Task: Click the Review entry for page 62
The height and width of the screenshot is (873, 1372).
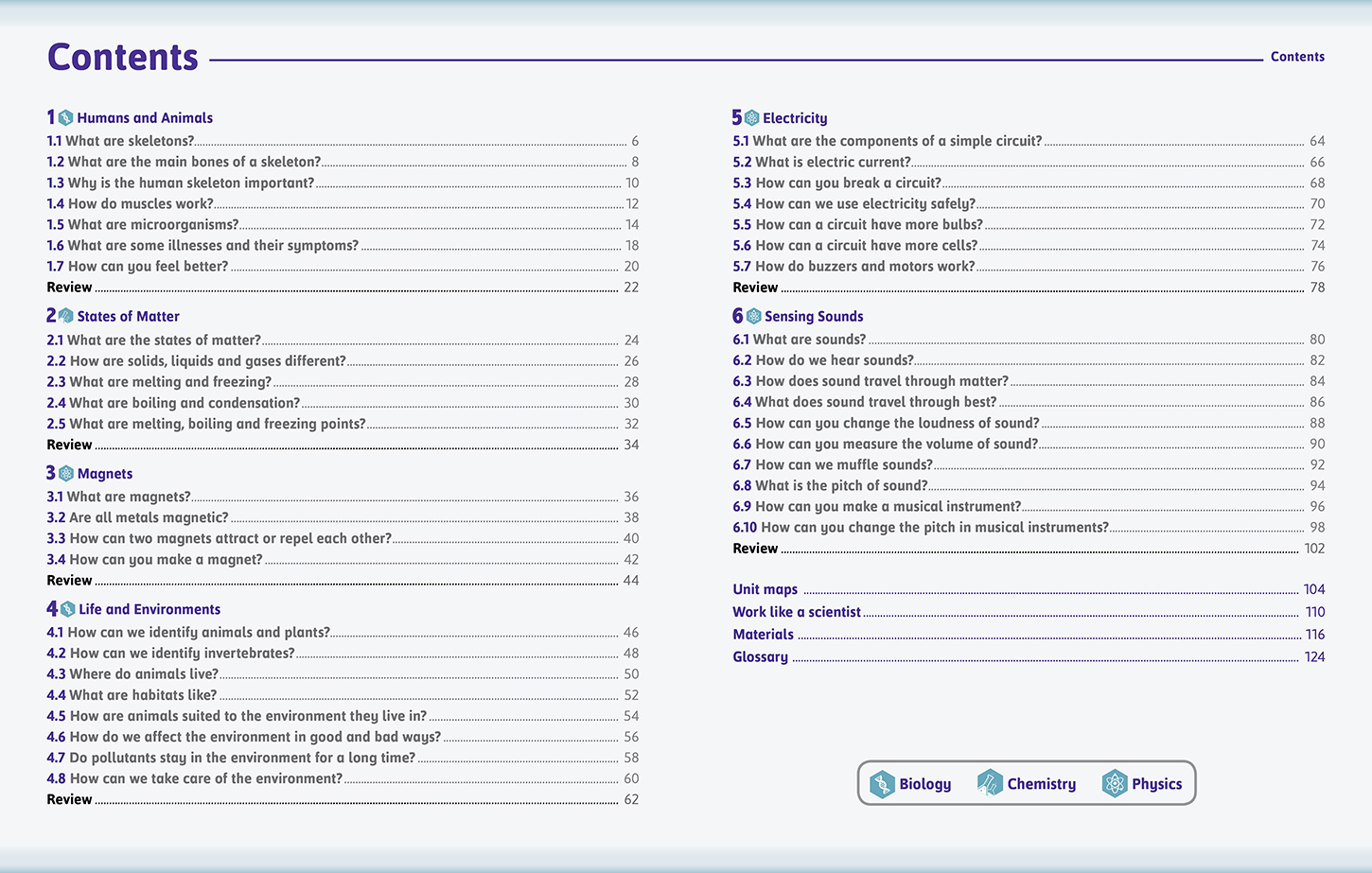Action: pyautogui.click(x=343, y=799)
